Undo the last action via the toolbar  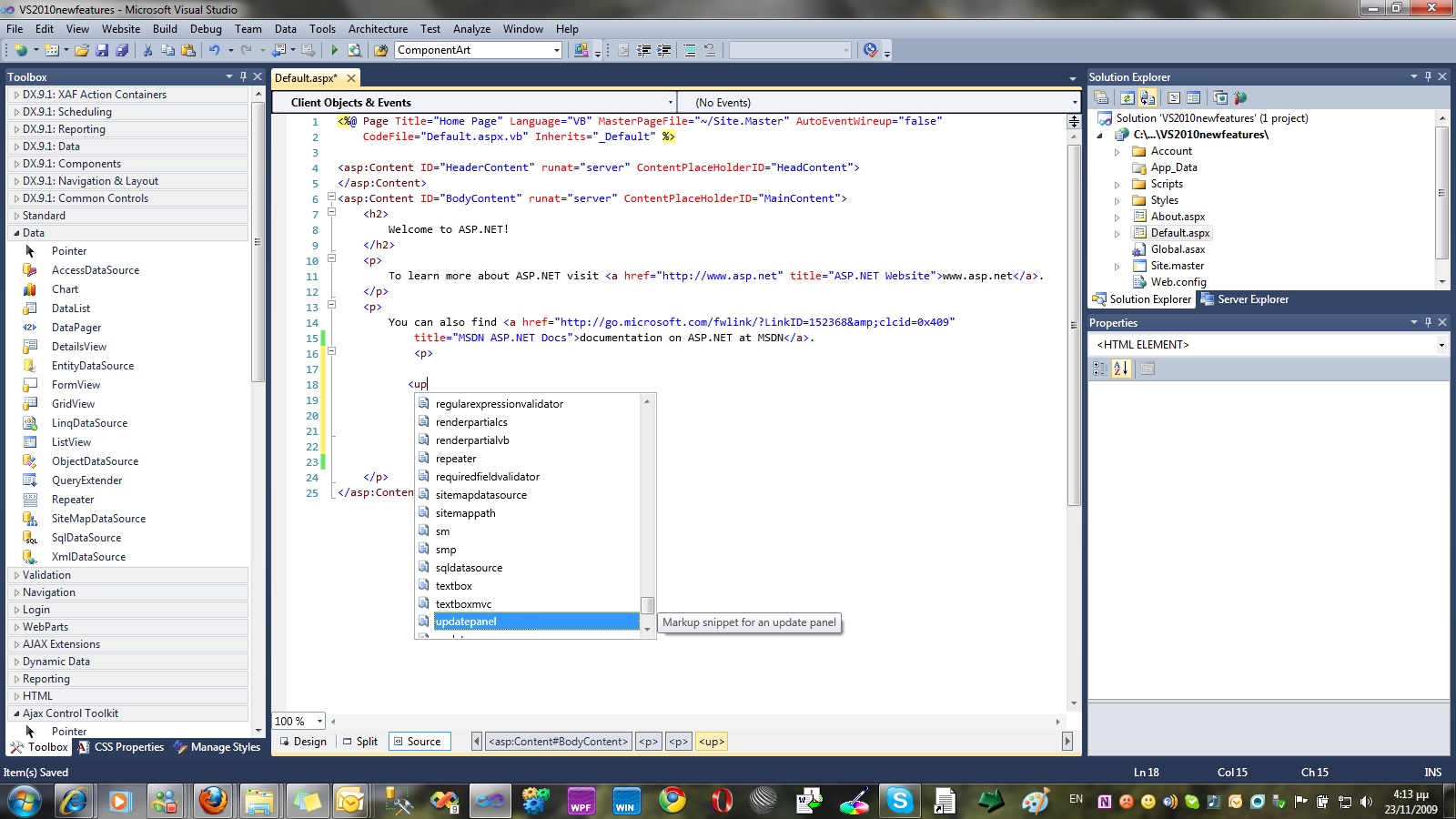point(214,50)
